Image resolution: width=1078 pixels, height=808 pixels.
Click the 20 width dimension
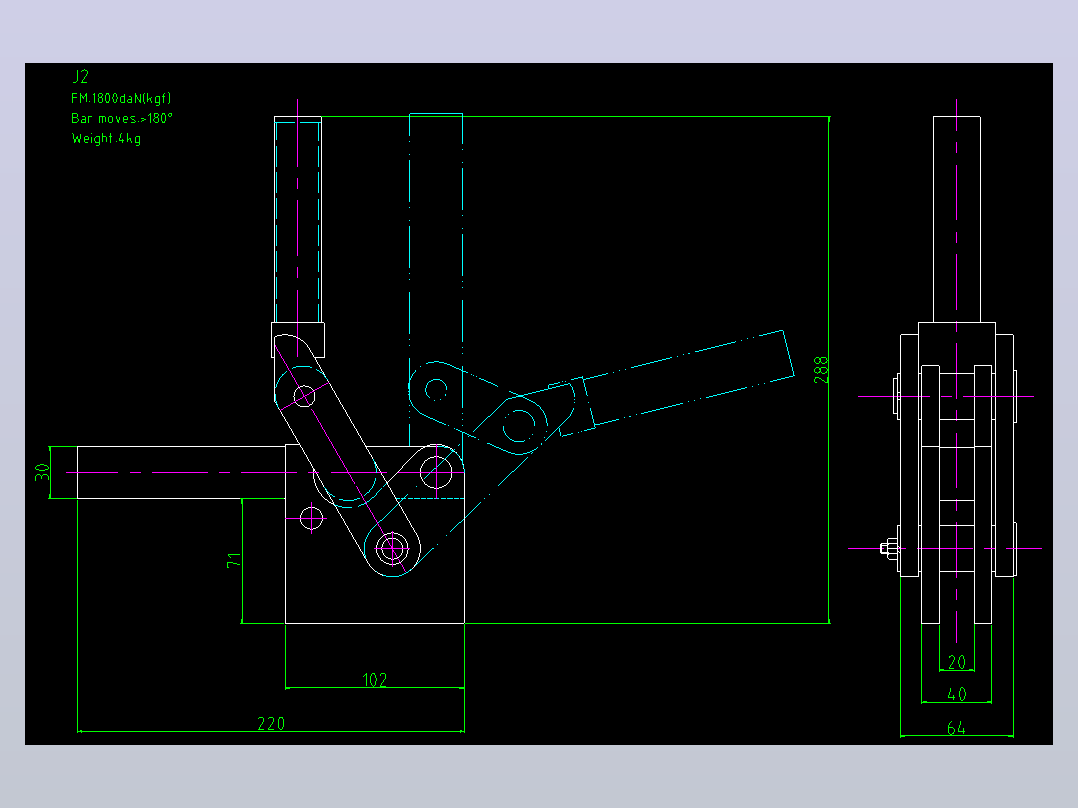[956, 662]
